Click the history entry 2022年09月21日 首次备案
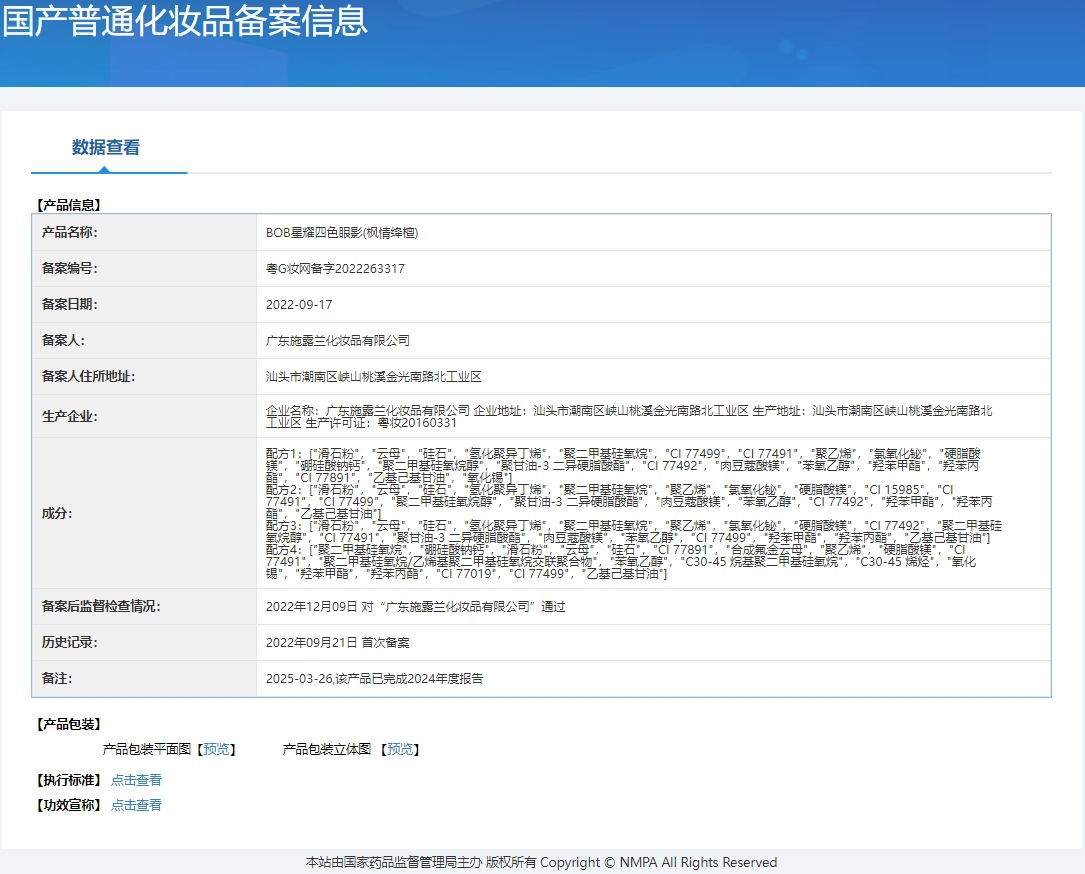The width and height of the screenshot is (1085, 874). click(x=338, y=643)
